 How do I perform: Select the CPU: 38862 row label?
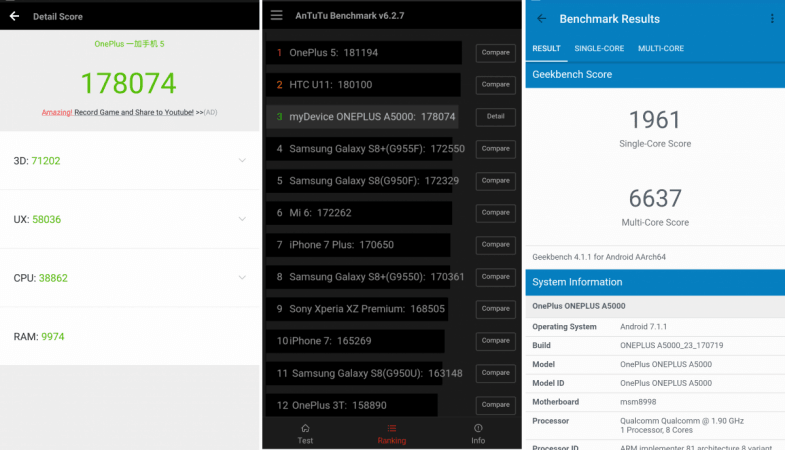[x=40, y=278]
